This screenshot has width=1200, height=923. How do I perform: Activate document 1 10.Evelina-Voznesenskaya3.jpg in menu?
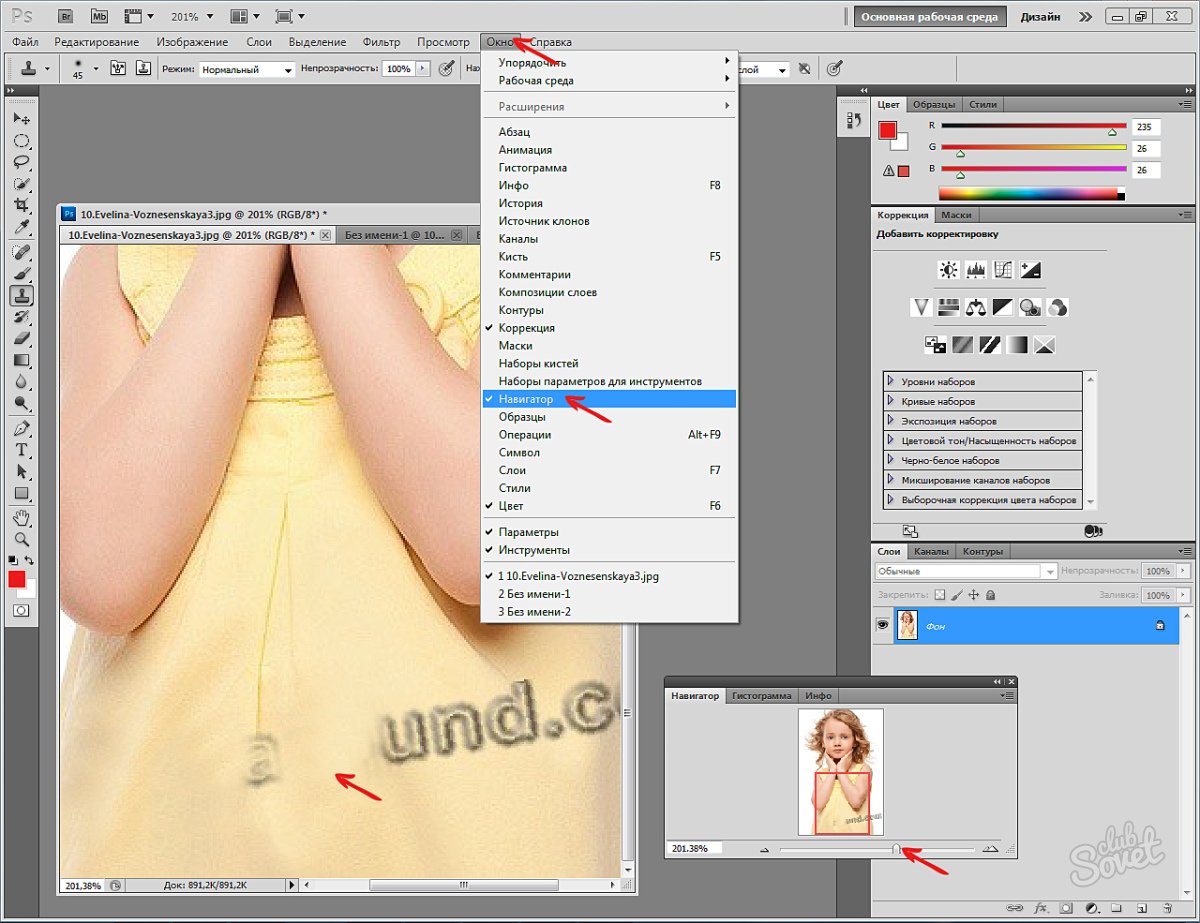click(608, 576)
